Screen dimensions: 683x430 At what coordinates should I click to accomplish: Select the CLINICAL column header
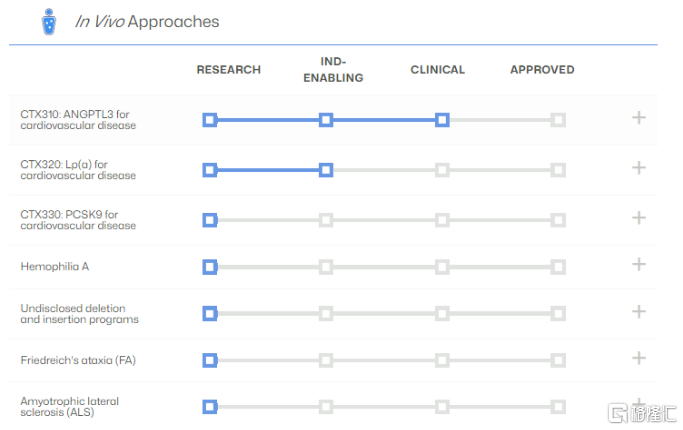(x=438, y=70)
